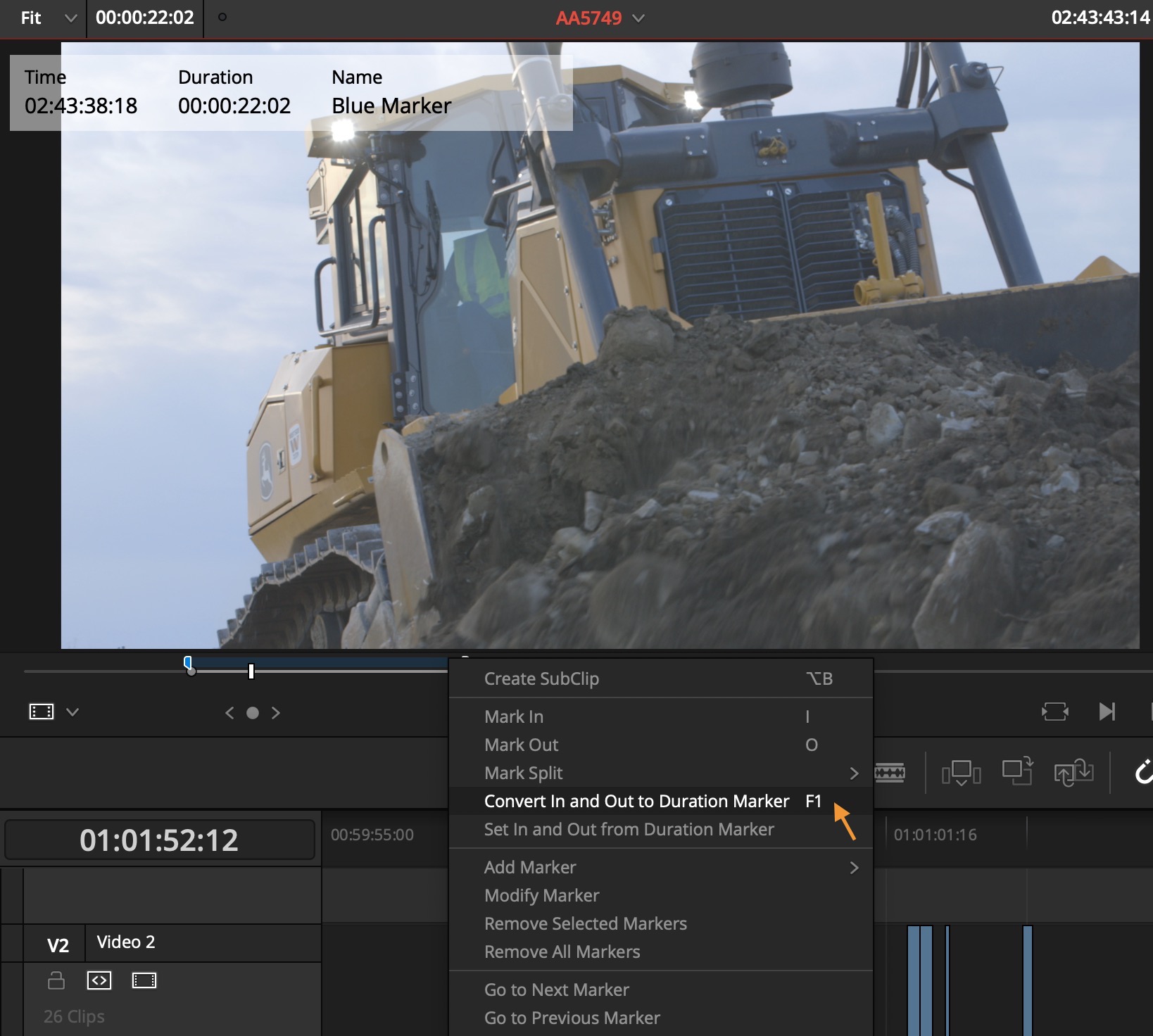
Task: Expand the Add Marker submenu
Action: tap(660, 867)
